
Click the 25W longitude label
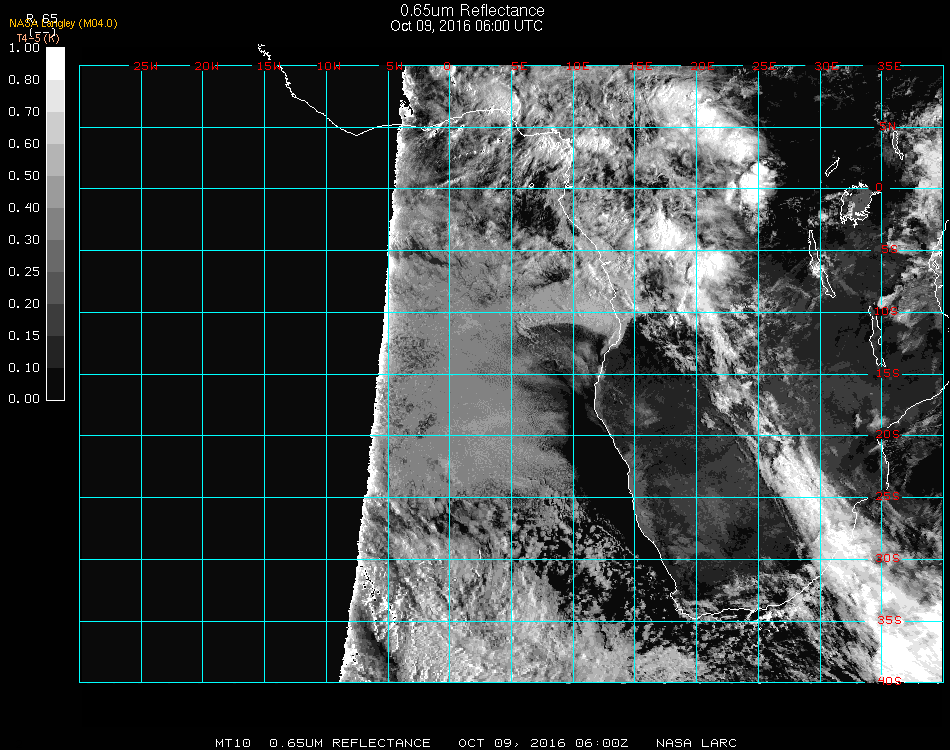[x=146, y=66]
